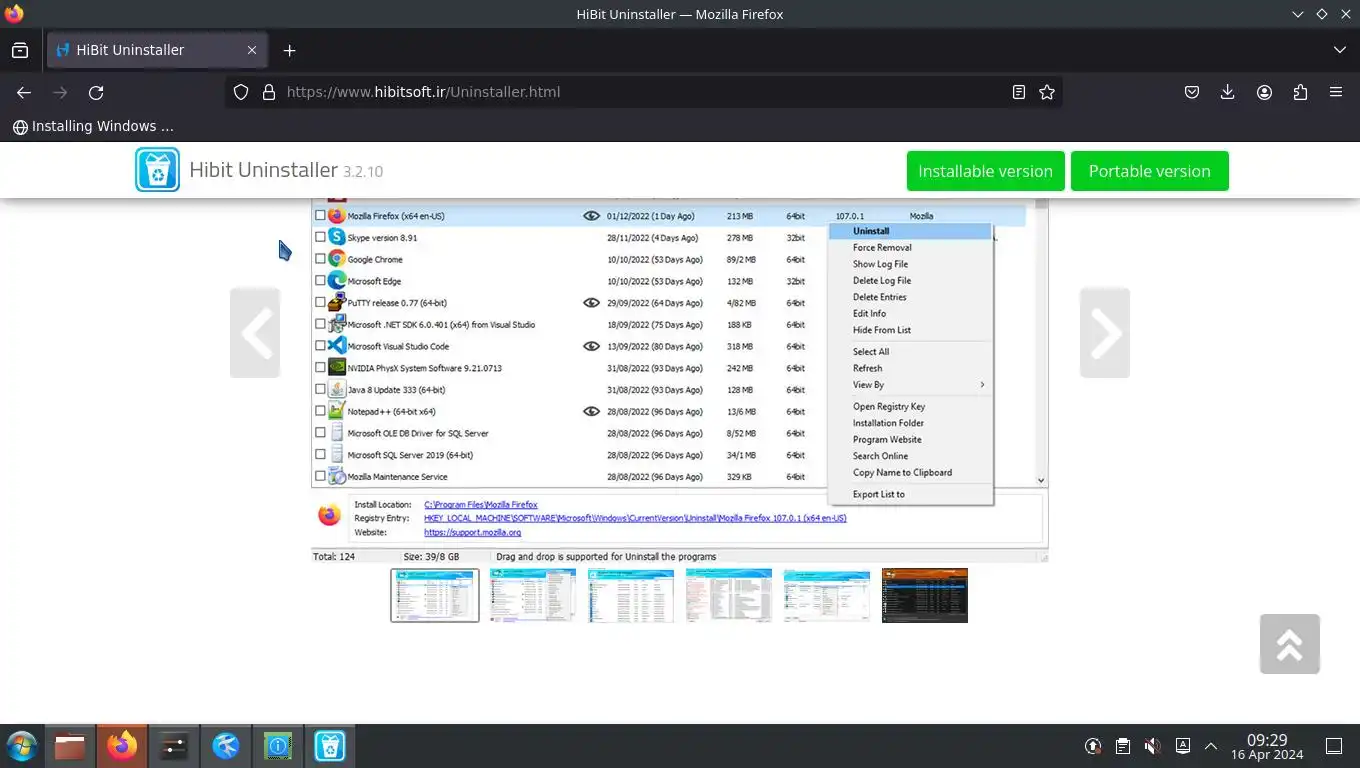Jump to page top with the double-chevron button
The width and height of the screenshot is (1360, 768).
click(x=1290, y=644)
